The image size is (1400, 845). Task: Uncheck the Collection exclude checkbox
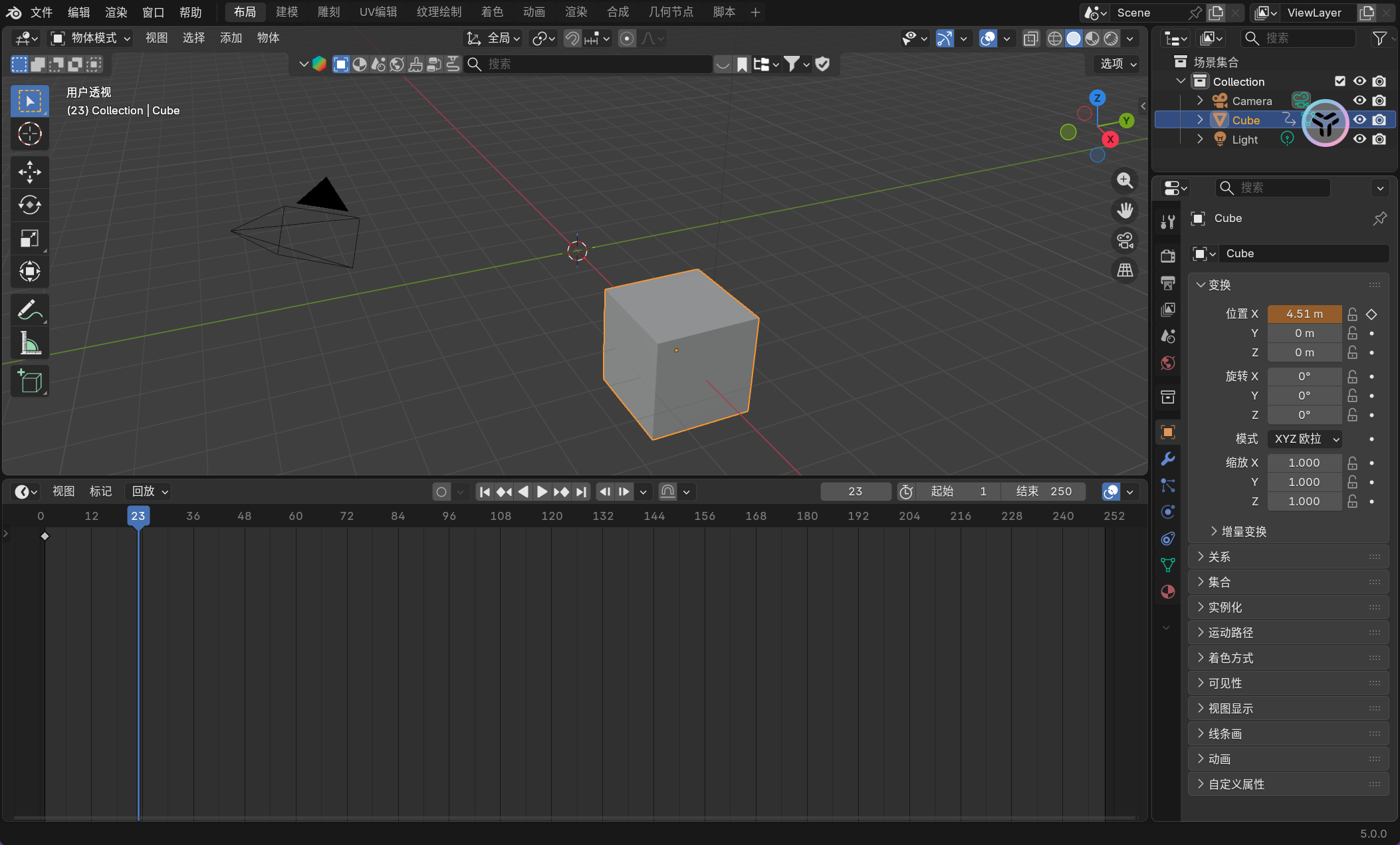[1340, 81]
